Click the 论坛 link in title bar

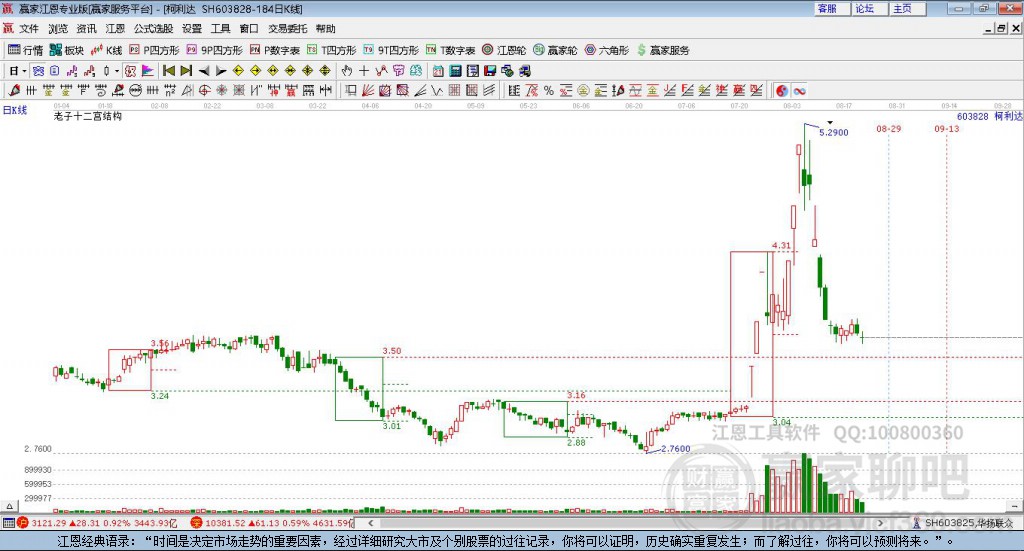pos(869,8)
